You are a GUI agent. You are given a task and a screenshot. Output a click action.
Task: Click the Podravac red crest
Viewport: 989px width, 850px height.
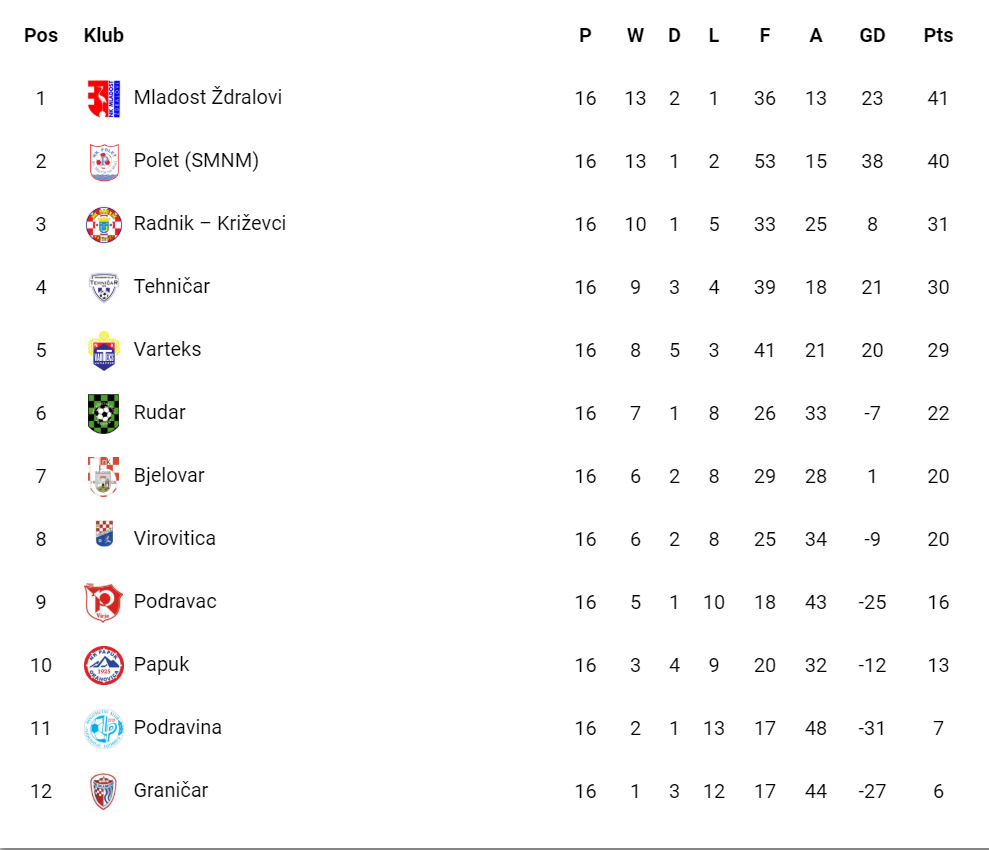coord(103,603)
